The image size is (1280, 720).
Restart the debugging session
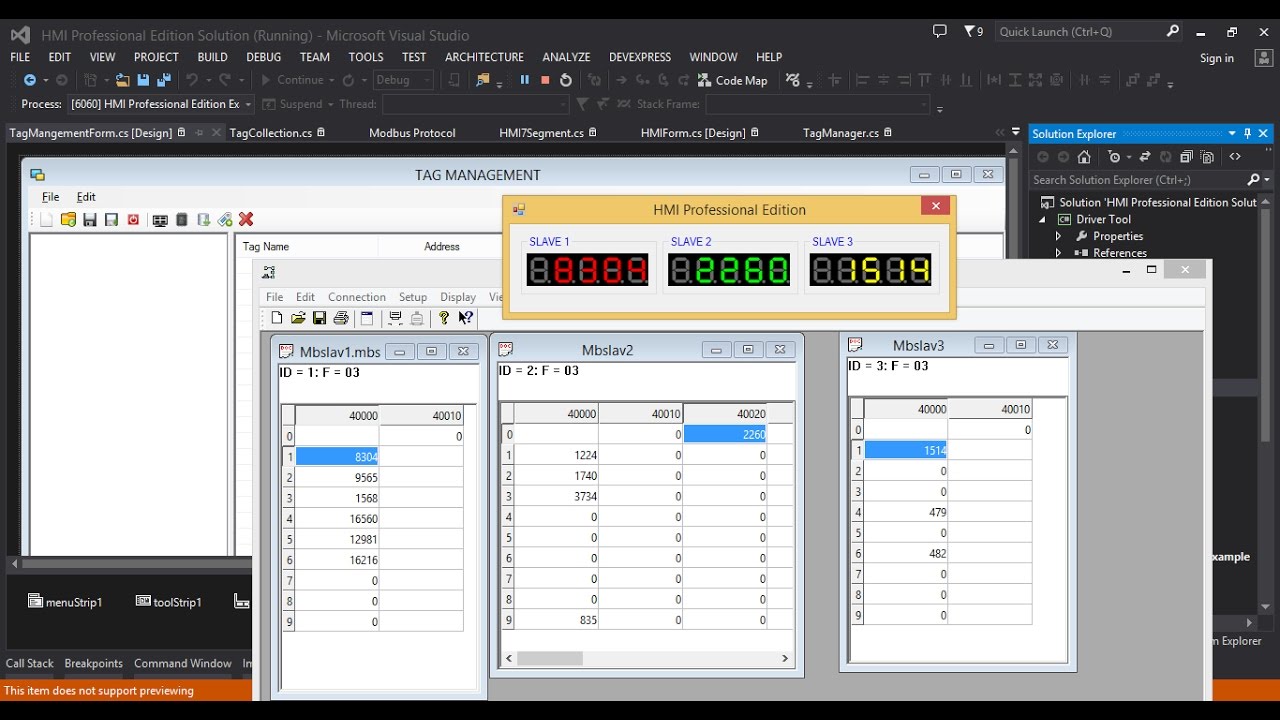pyautogui.click(x=566, y=80)
